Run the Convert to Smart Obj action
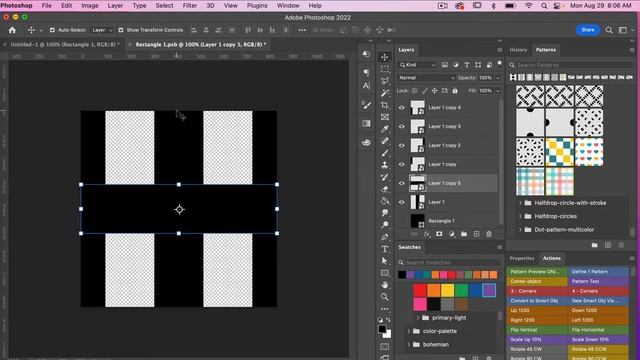The image size is (640, 360). (x=537, y=301)
